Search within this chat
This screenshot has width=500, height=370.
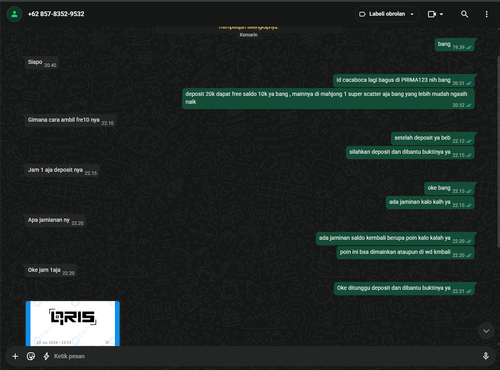pos(464,14)
